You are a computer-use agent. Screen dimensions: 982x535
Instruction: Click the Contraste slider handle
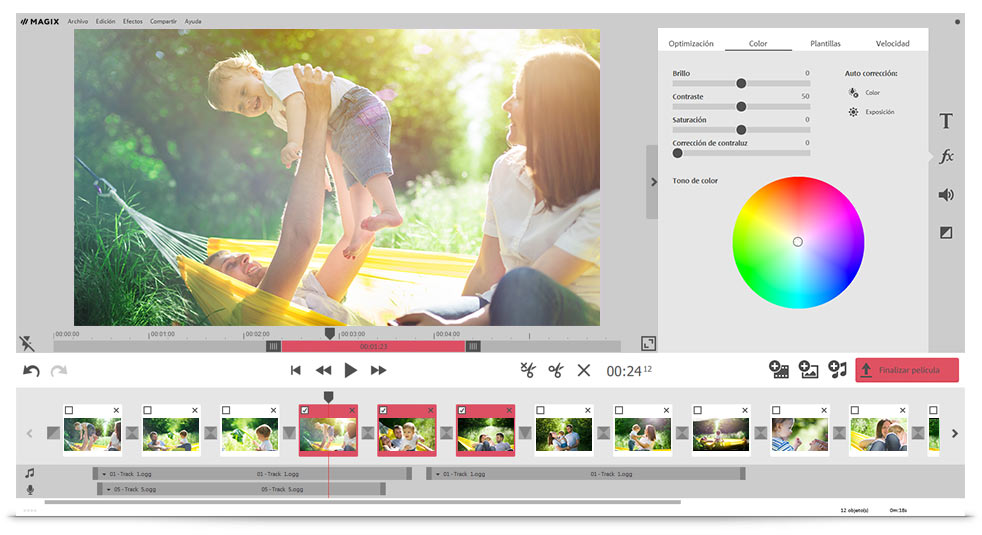pos(741,106)
